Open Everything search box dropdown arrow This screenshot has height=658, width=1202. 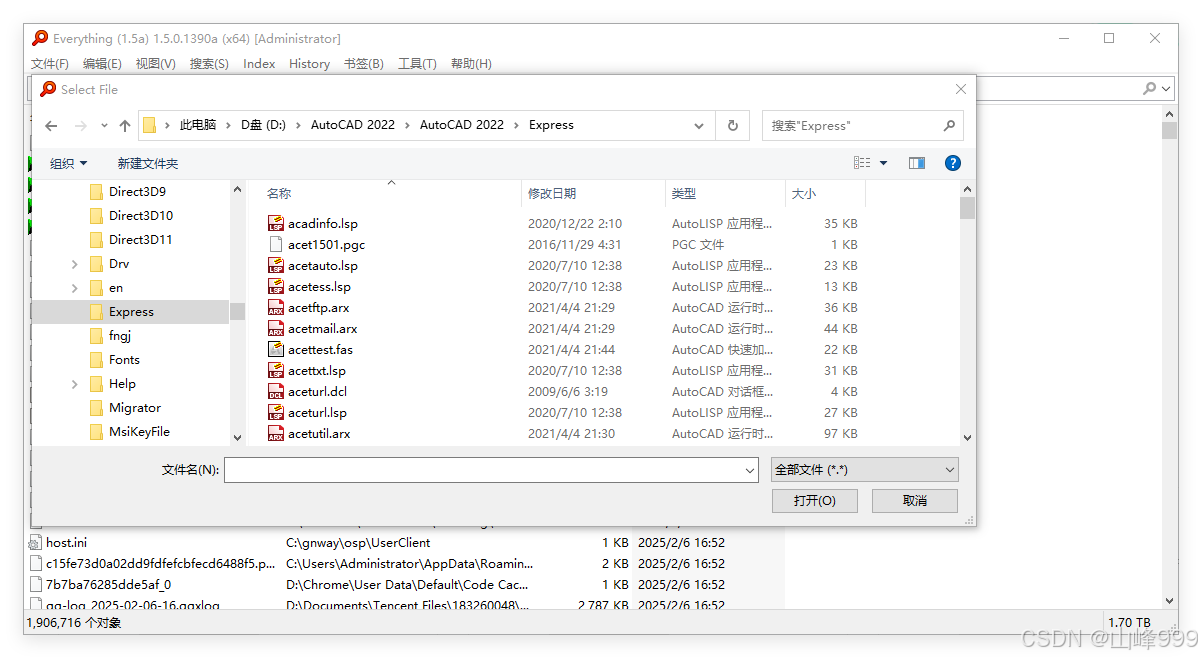(1168, 89)
